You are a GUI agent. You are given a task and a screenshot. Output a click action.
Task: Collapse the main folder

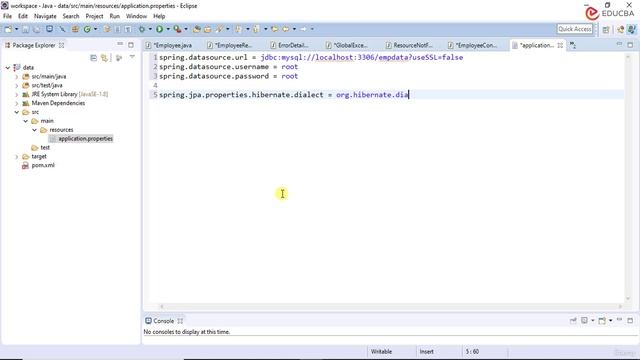pyautogui.click(x=26, y=121)
